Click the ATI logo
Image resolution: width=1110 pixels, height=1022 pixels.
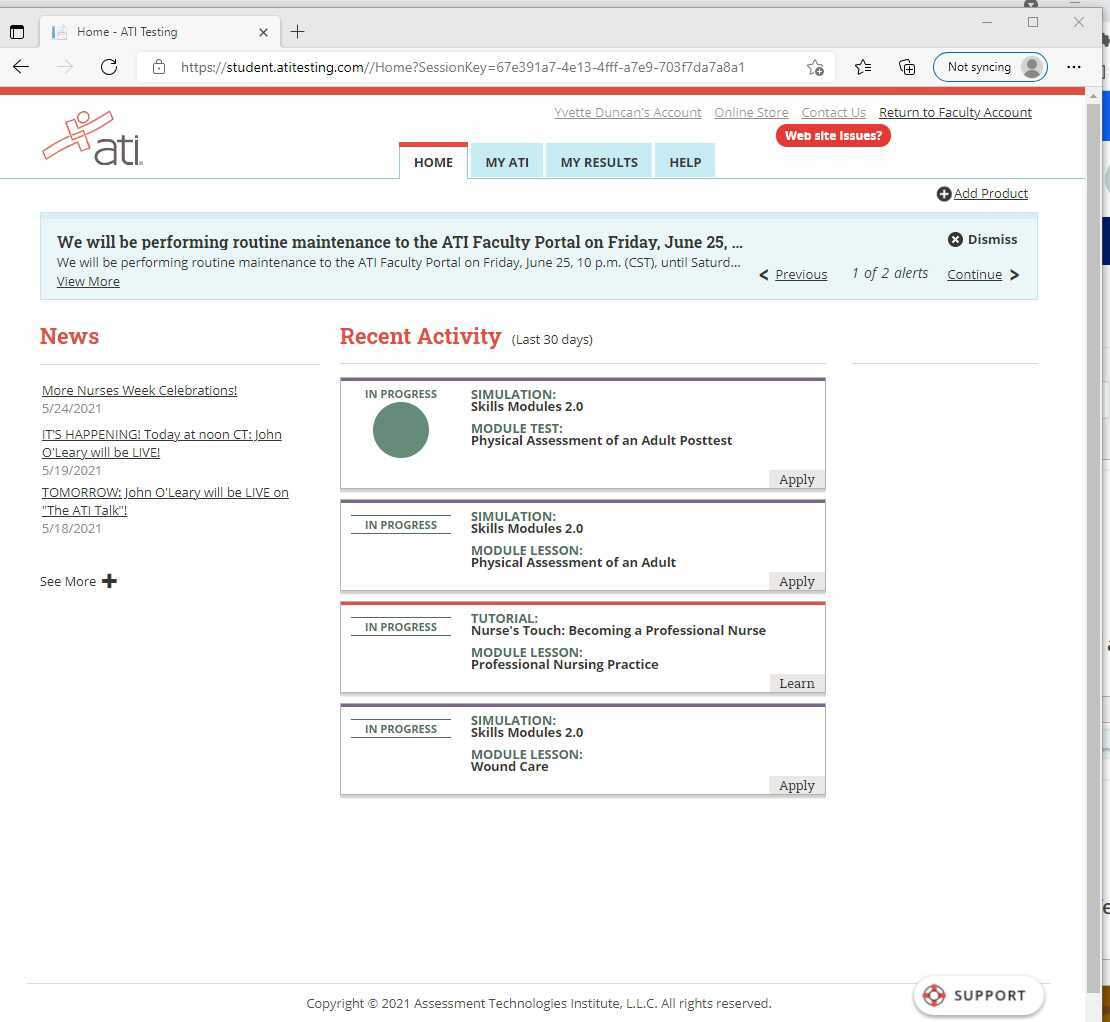pyautogui.click(x=92, y=136)
